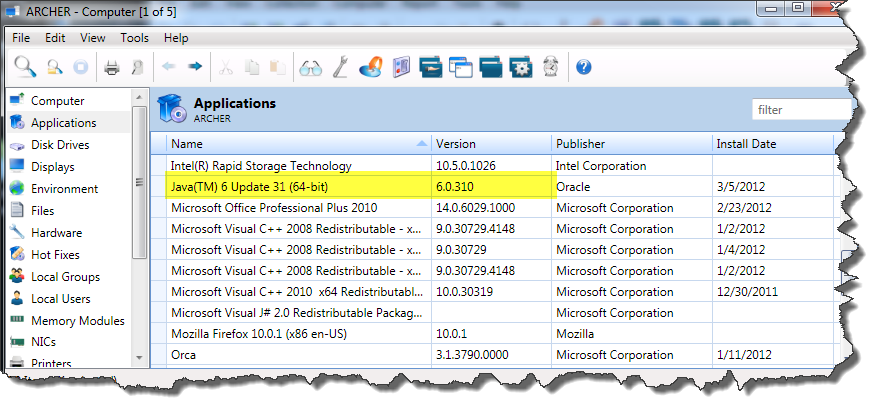Click the back arrow in the toolbar
881x414 pixels.
click(169, 67)
